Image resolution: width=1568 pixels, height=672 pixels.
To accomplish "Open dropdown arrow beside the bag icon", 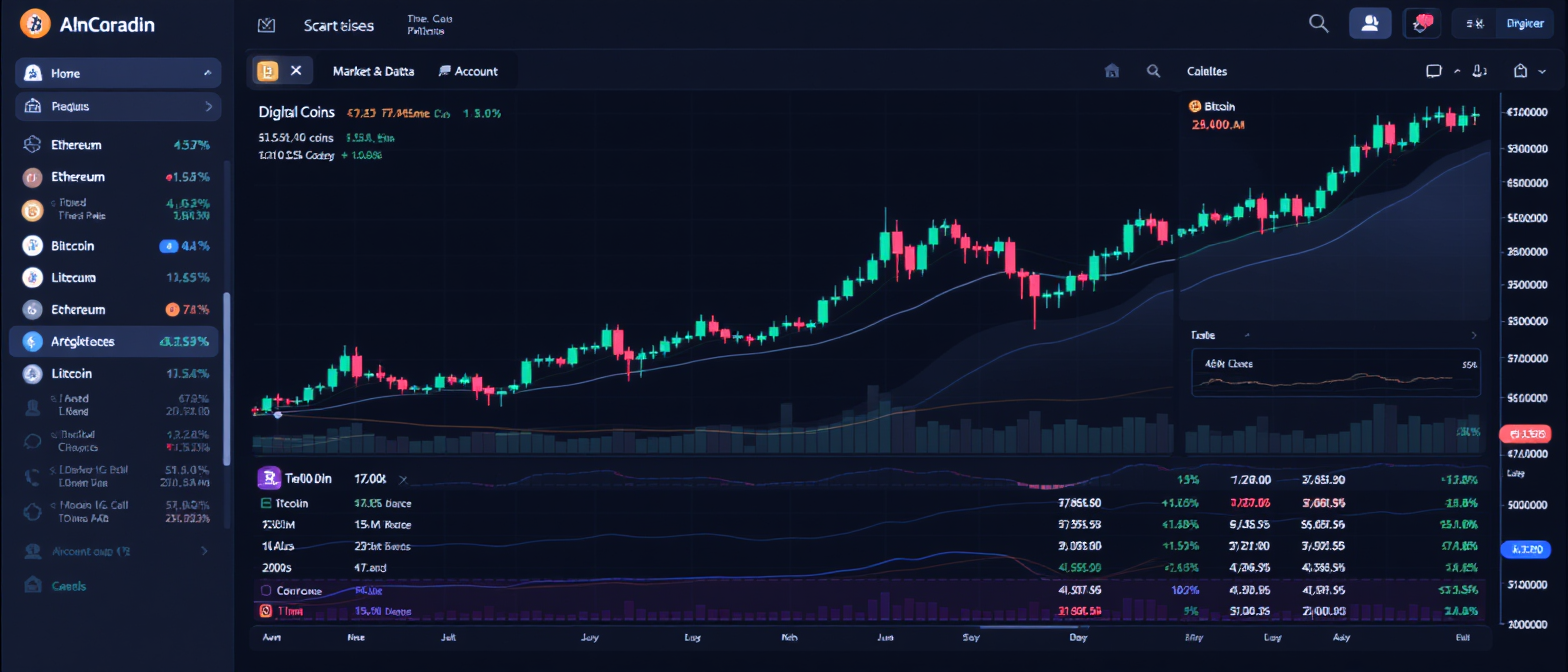I will point(1545,71).
